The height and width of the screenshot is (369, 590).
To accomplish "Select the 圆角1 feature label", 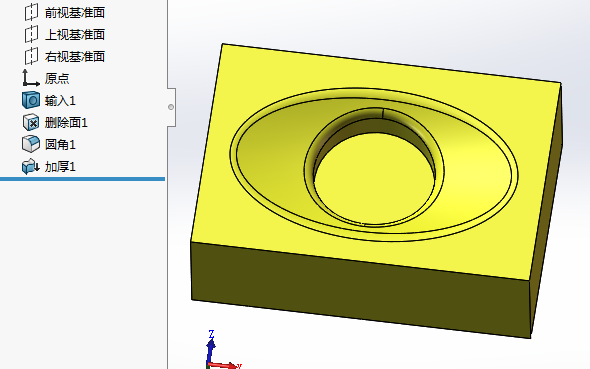I will (x=60, y=145).
